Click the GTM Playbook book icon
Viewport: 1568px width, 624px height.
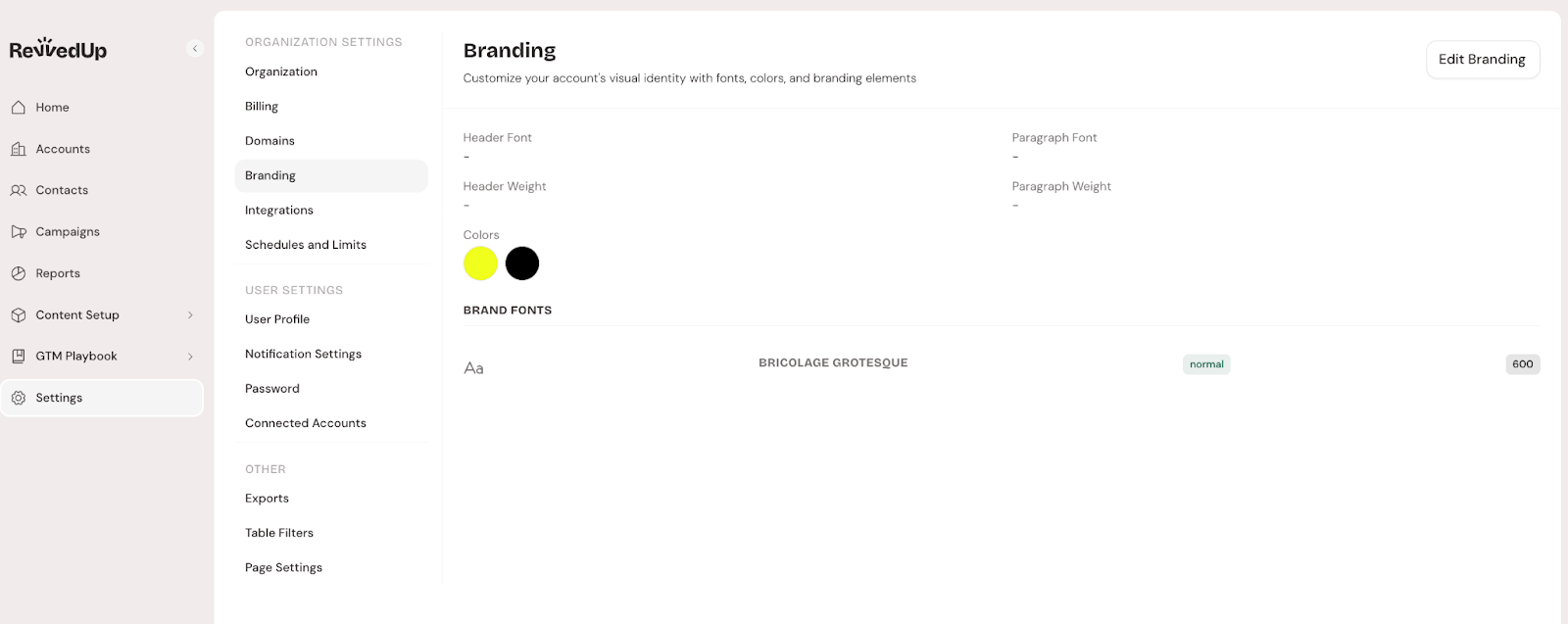point(19,357)
